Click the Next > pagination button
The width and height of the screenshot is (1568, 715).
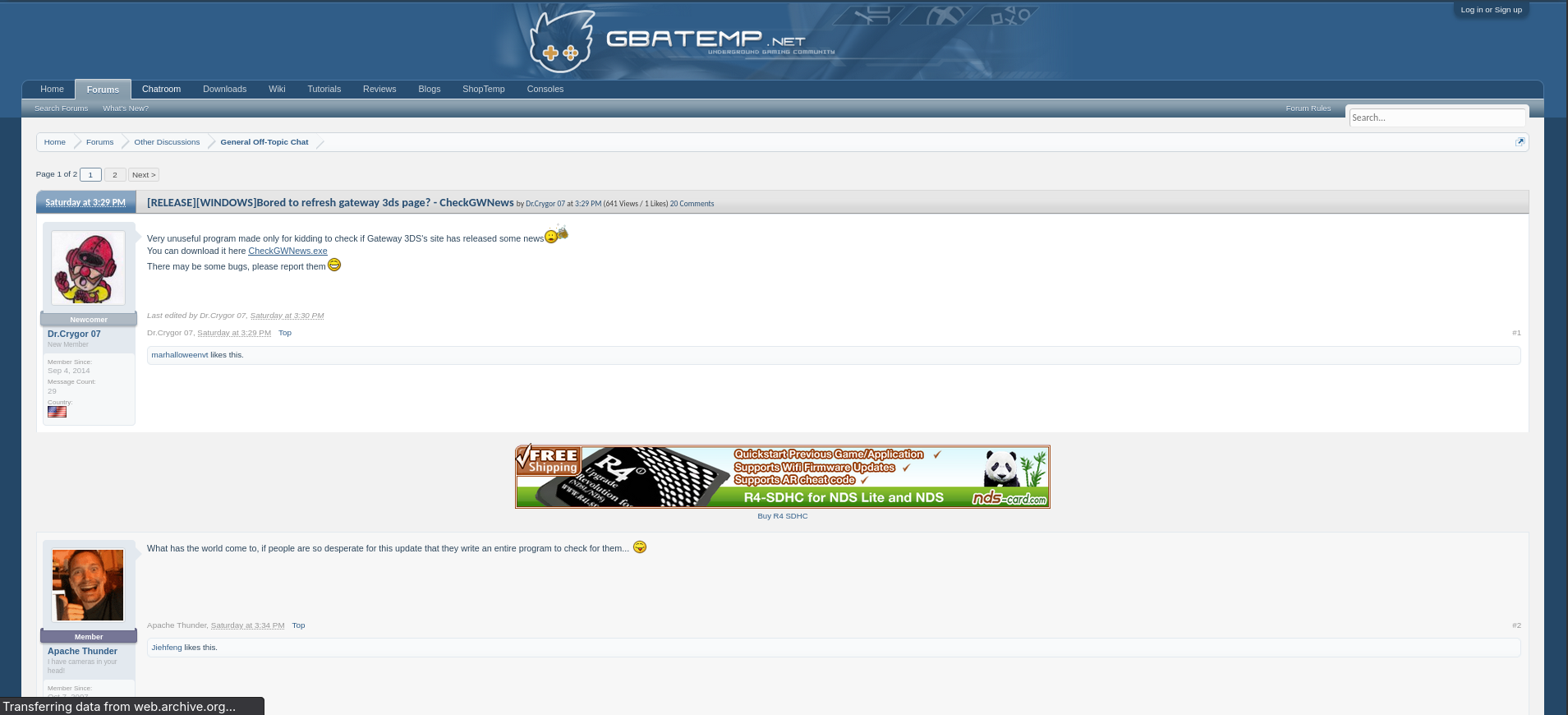point(144,175)
